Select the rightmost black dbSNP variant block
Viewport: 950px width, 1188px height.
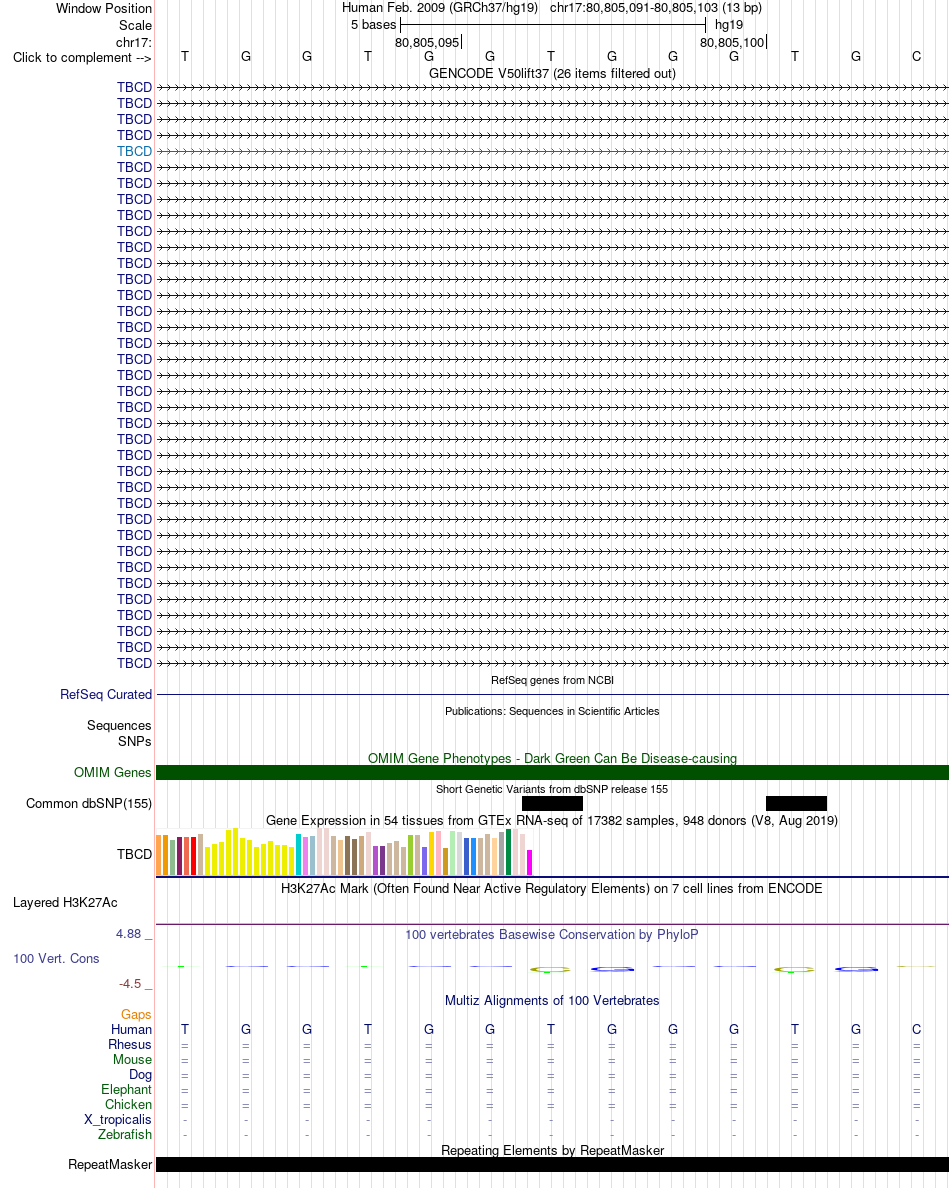click(x=796, y=804)
